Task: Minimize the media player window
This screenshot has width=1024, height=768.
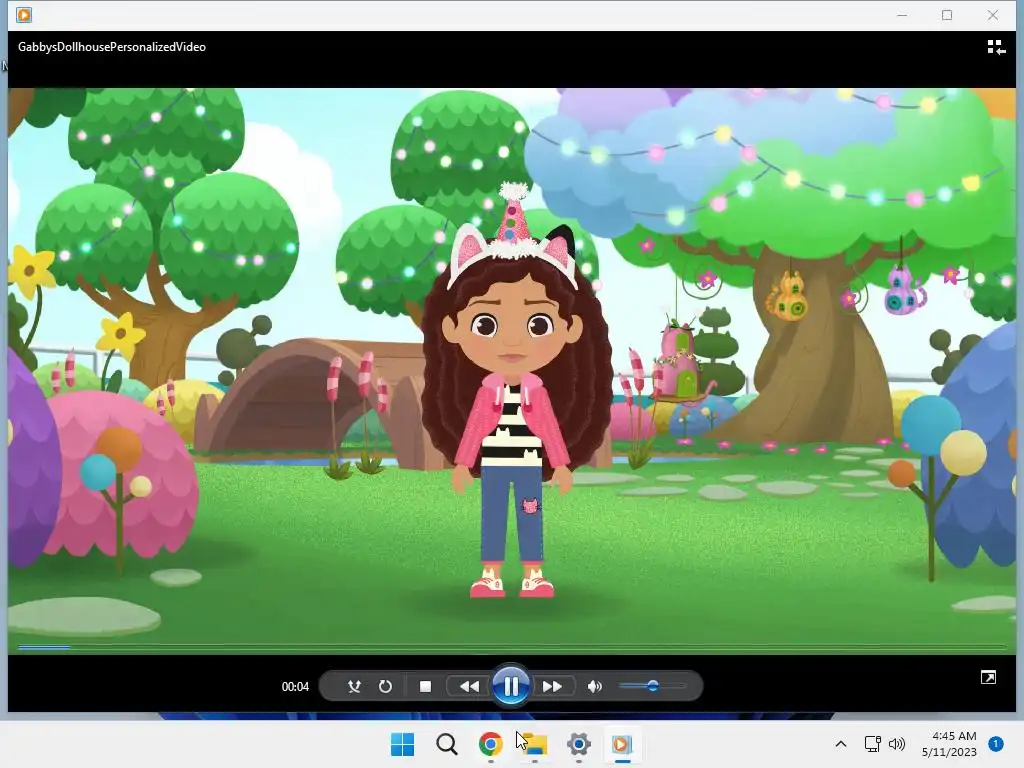Action: point(902,15)
